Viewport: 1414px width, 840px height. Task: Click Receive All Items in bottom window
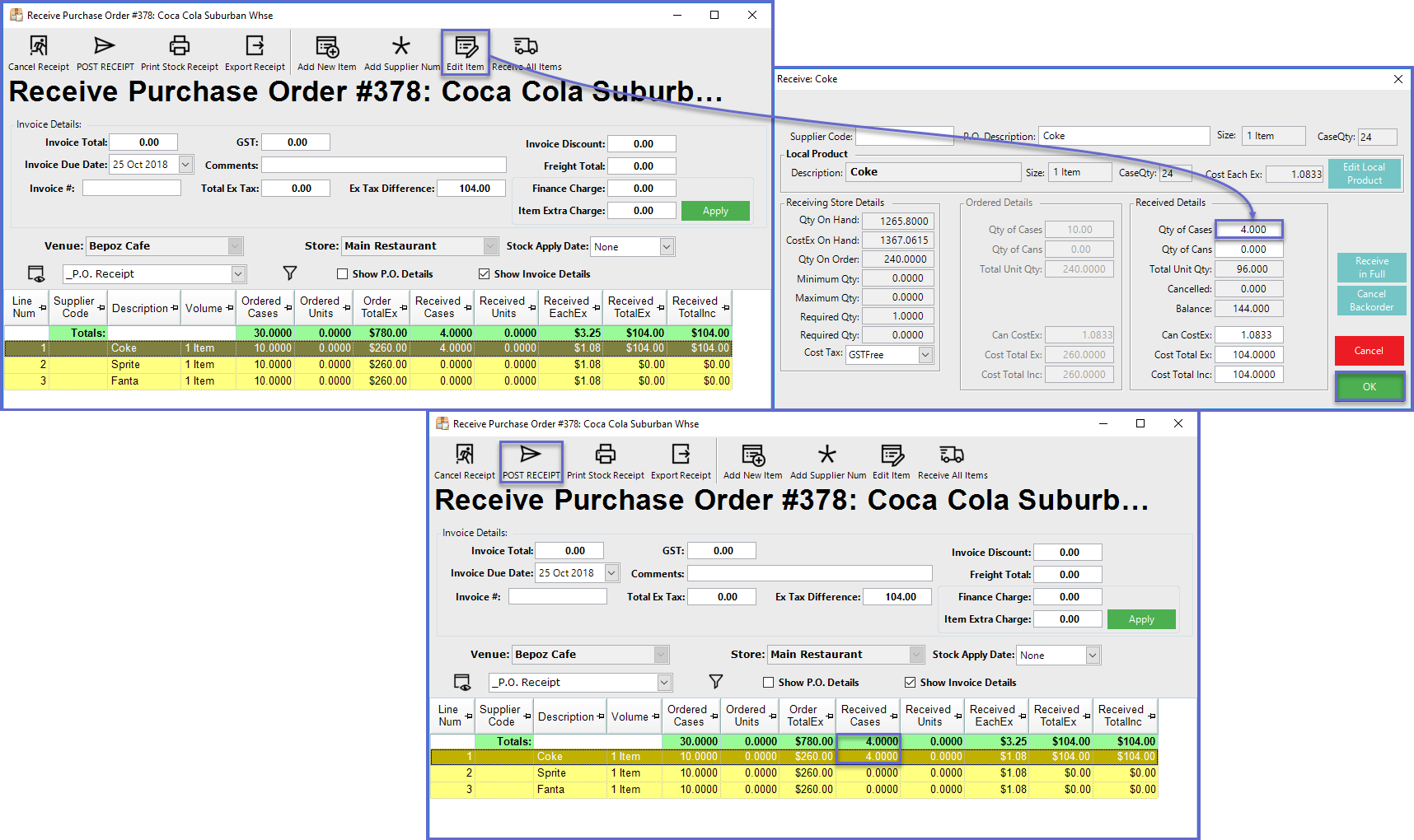[x=953, y=463]
